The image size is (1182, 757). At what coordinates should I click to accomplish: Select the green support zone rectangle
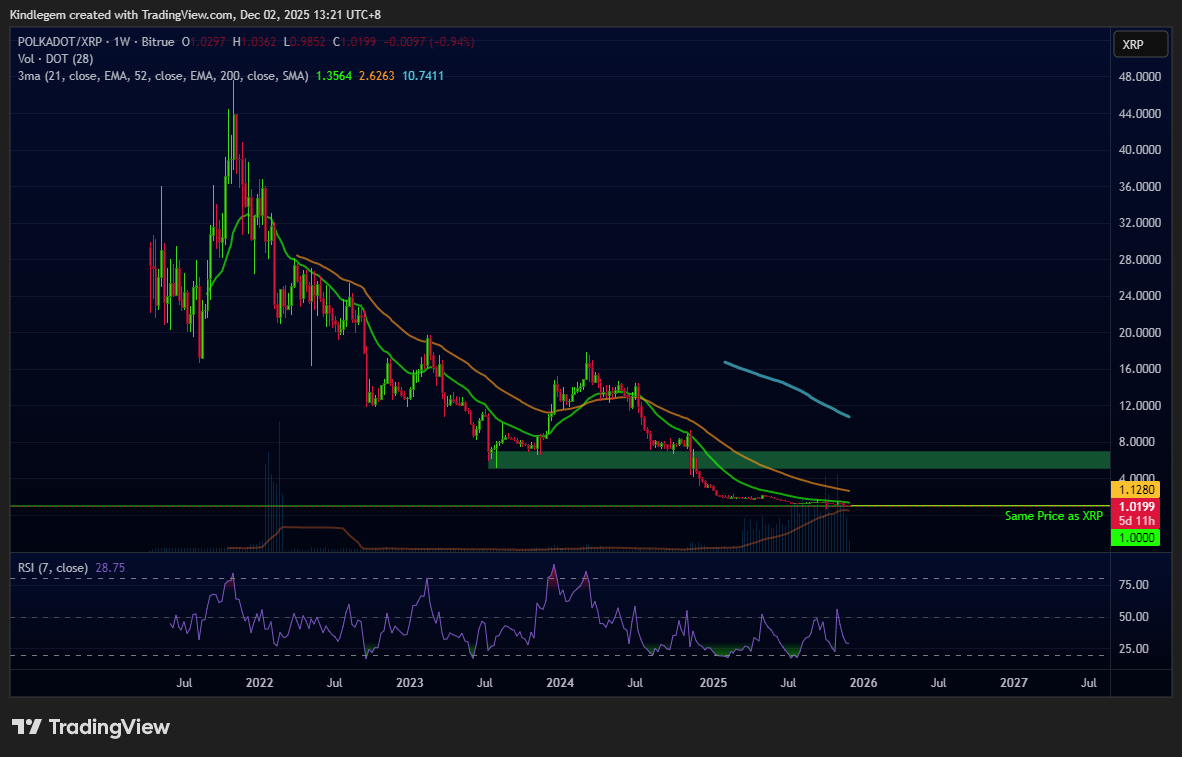799,460
